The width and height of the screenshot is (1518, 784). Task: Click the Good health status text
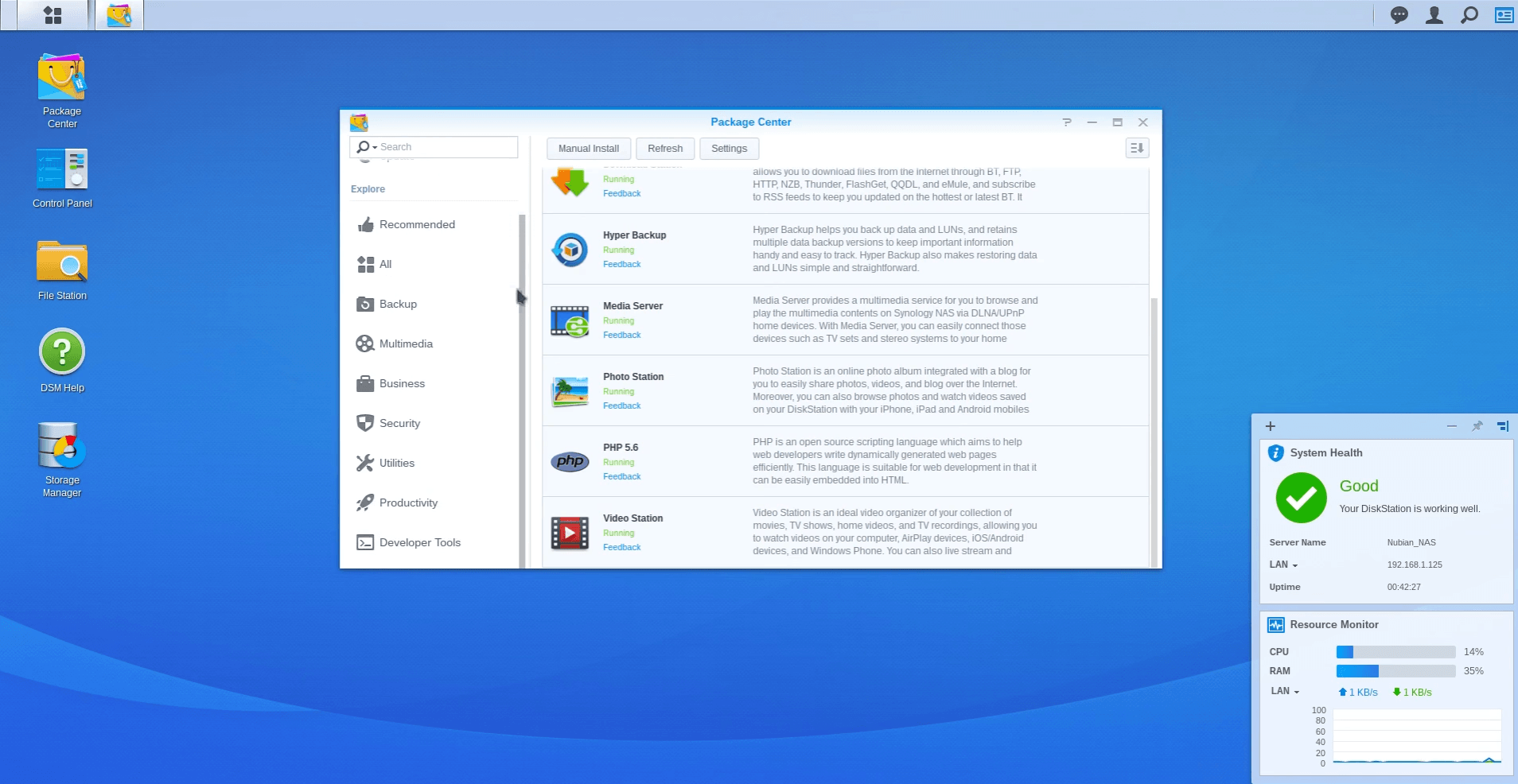tap(1359, 486)
